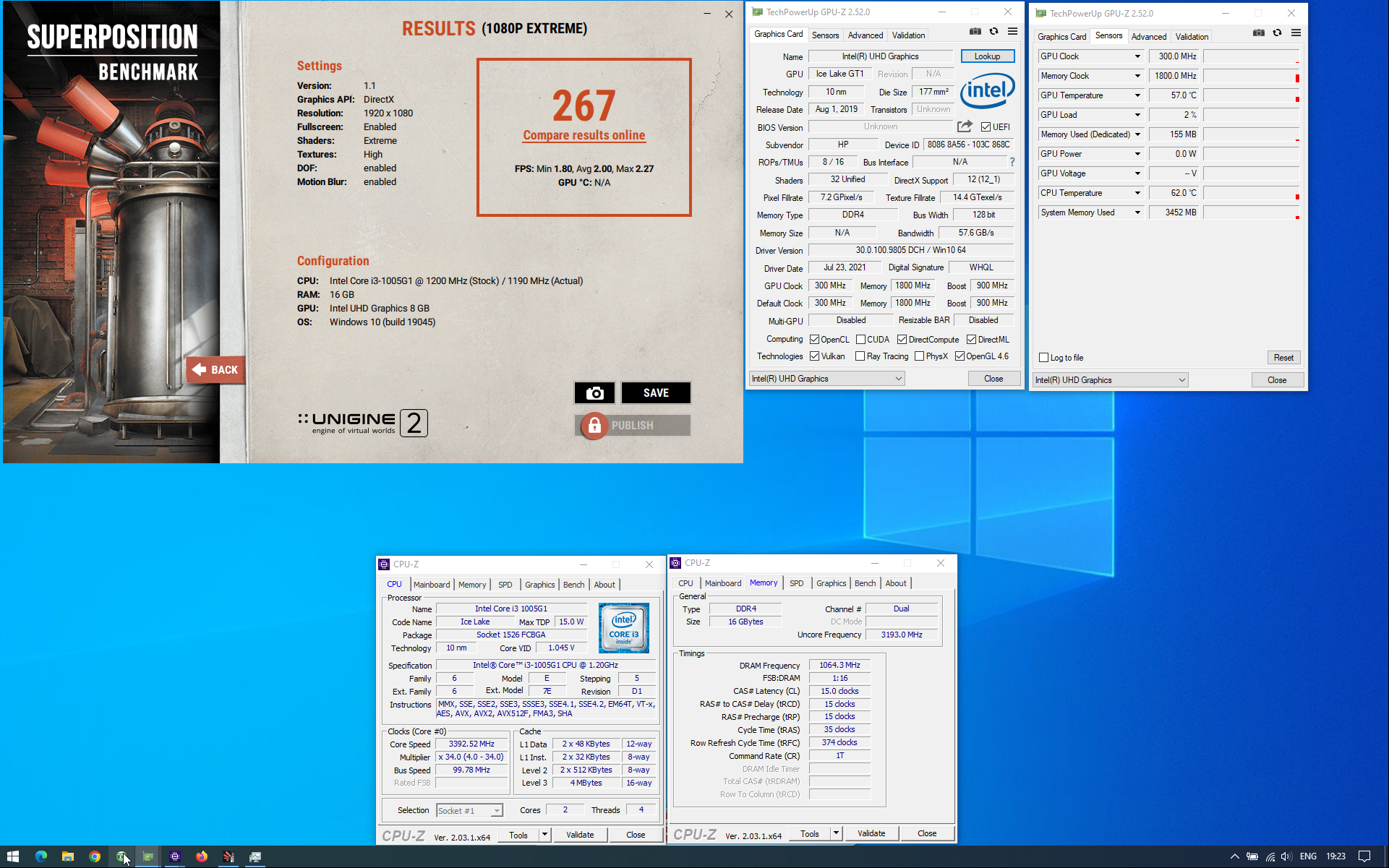This screenshot has height=868, width=1389.
Task: Expand the GPU Clock sensor dropdown
Action: click(x=1137, y=56)
